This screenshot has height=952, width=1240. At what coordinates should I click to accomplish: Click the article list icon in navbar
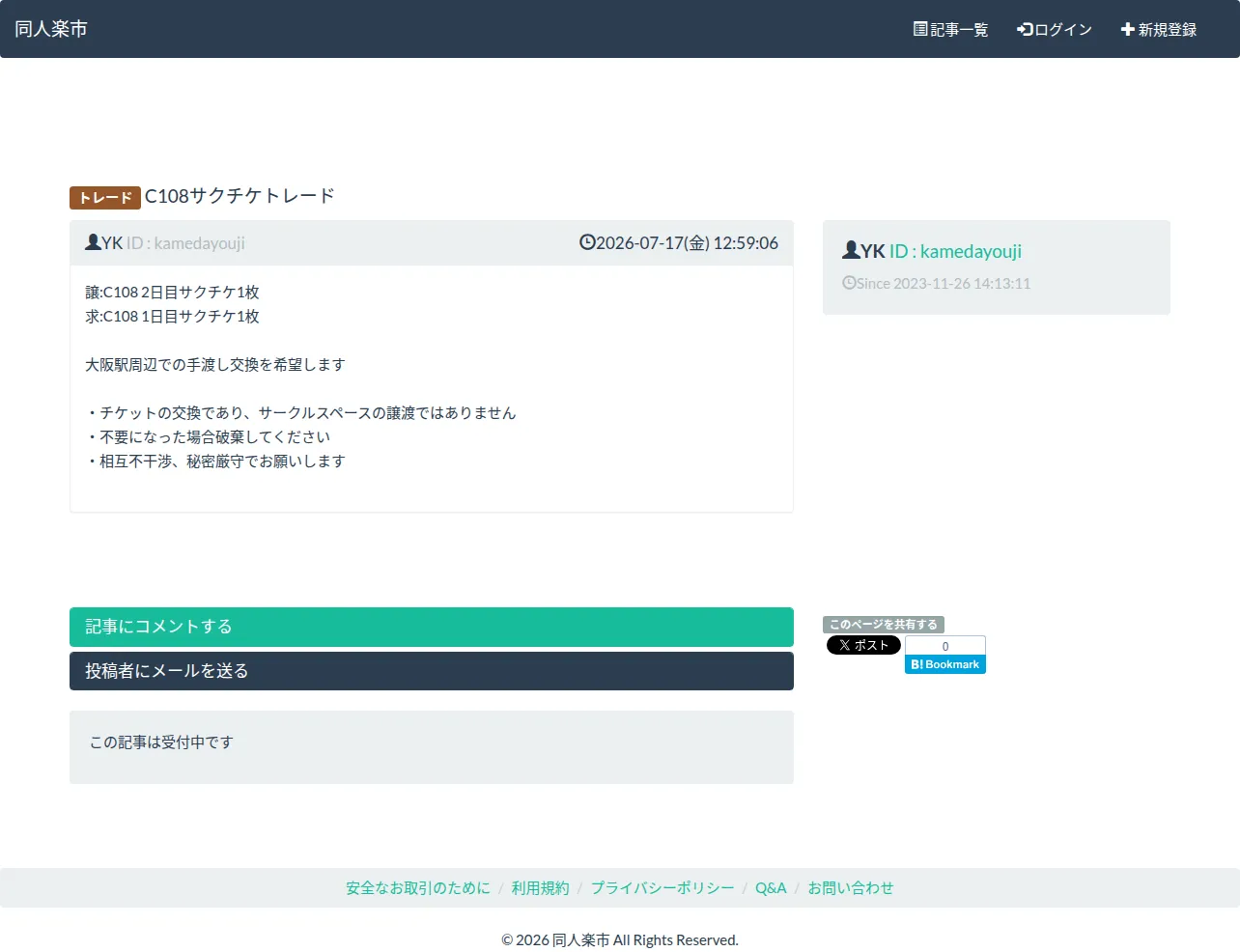pyautogui.click(x=920, y=29)
